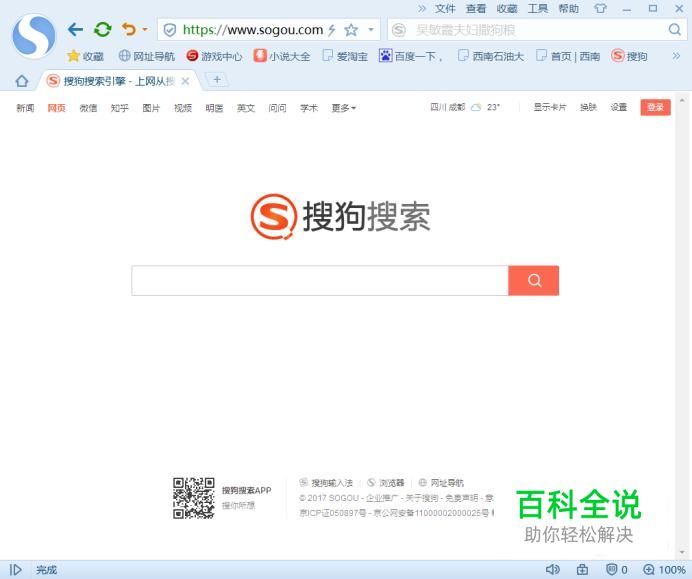Expand more bookmarks chevron

tap(676, 56)
